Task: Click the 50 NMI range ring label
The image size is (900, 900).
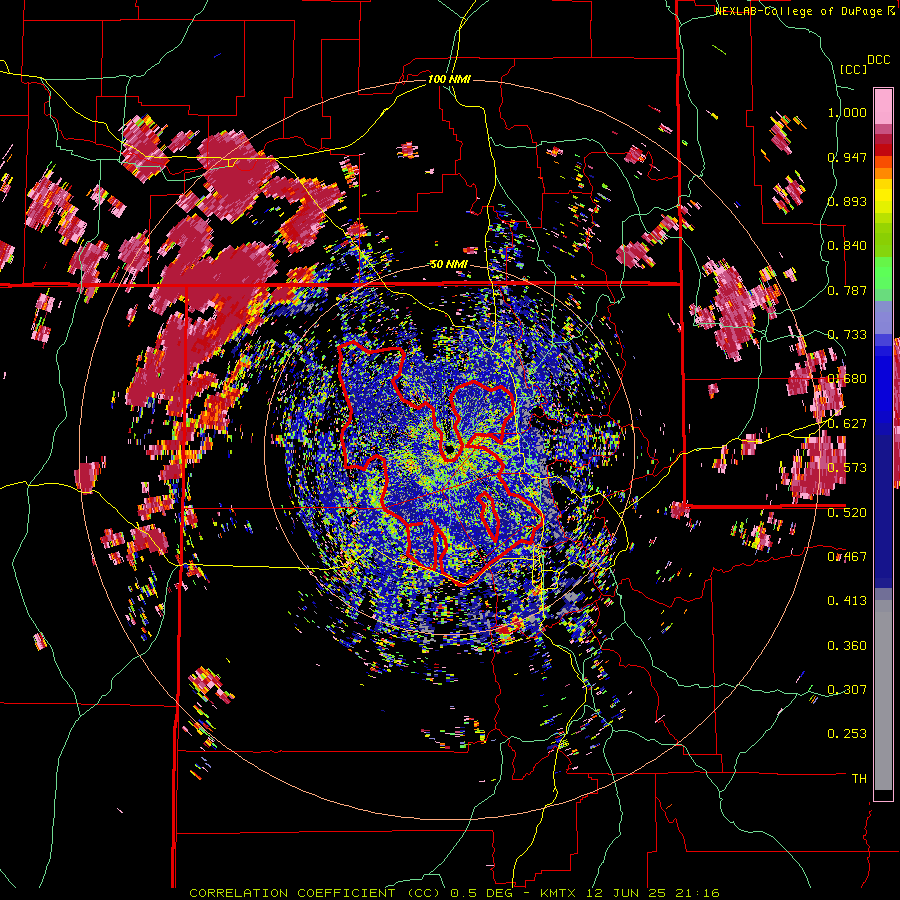Action: 449,264
